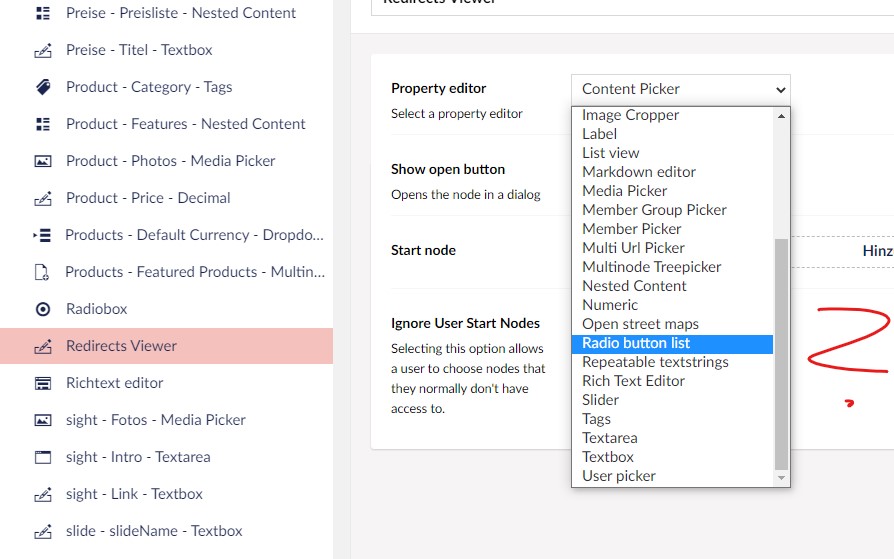Click the Hinz... add start node button
The width and height of the screenshot is (894, 559).
[x=842, y=252]
